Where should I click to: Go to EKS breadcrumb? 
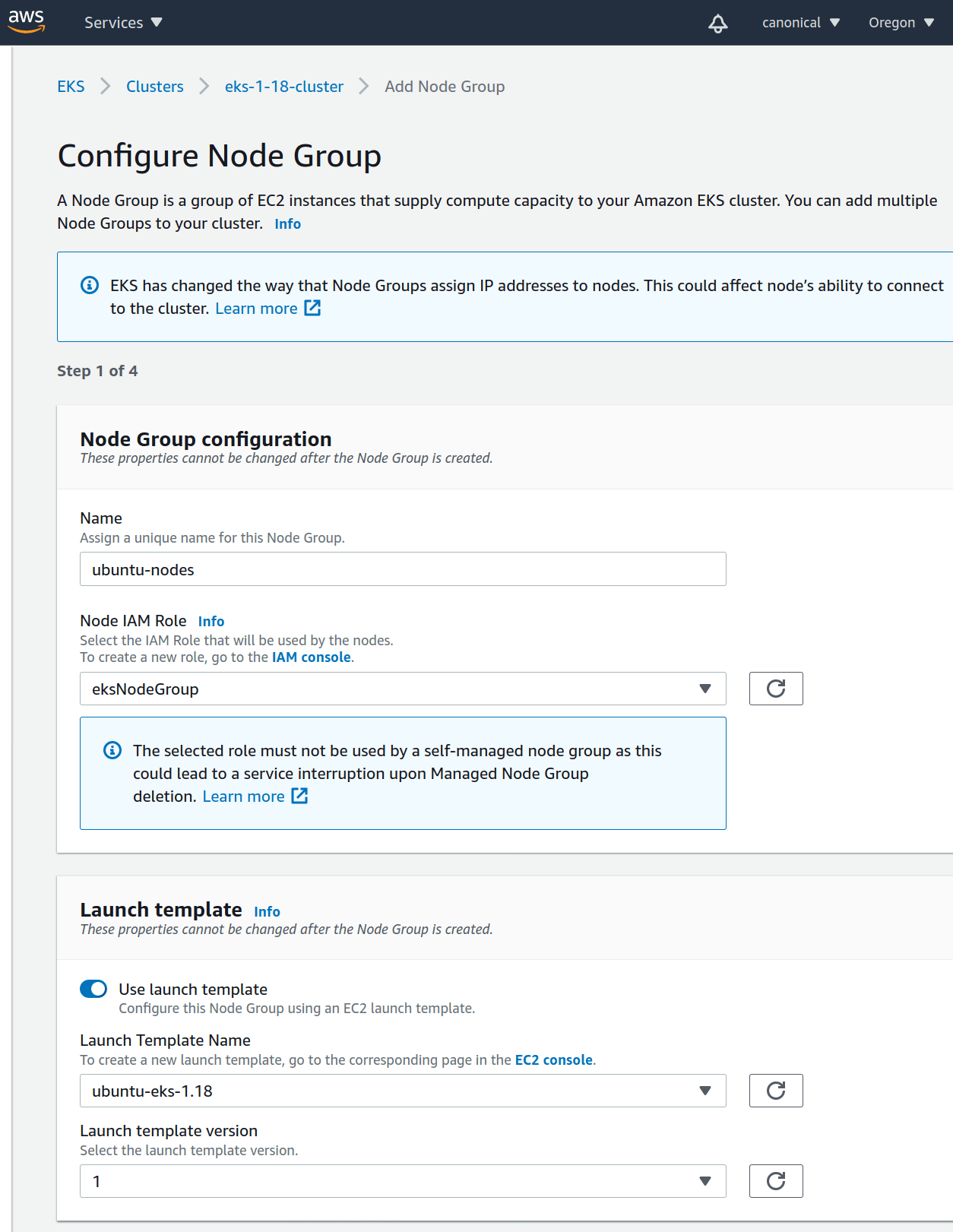tap(71, 87)
